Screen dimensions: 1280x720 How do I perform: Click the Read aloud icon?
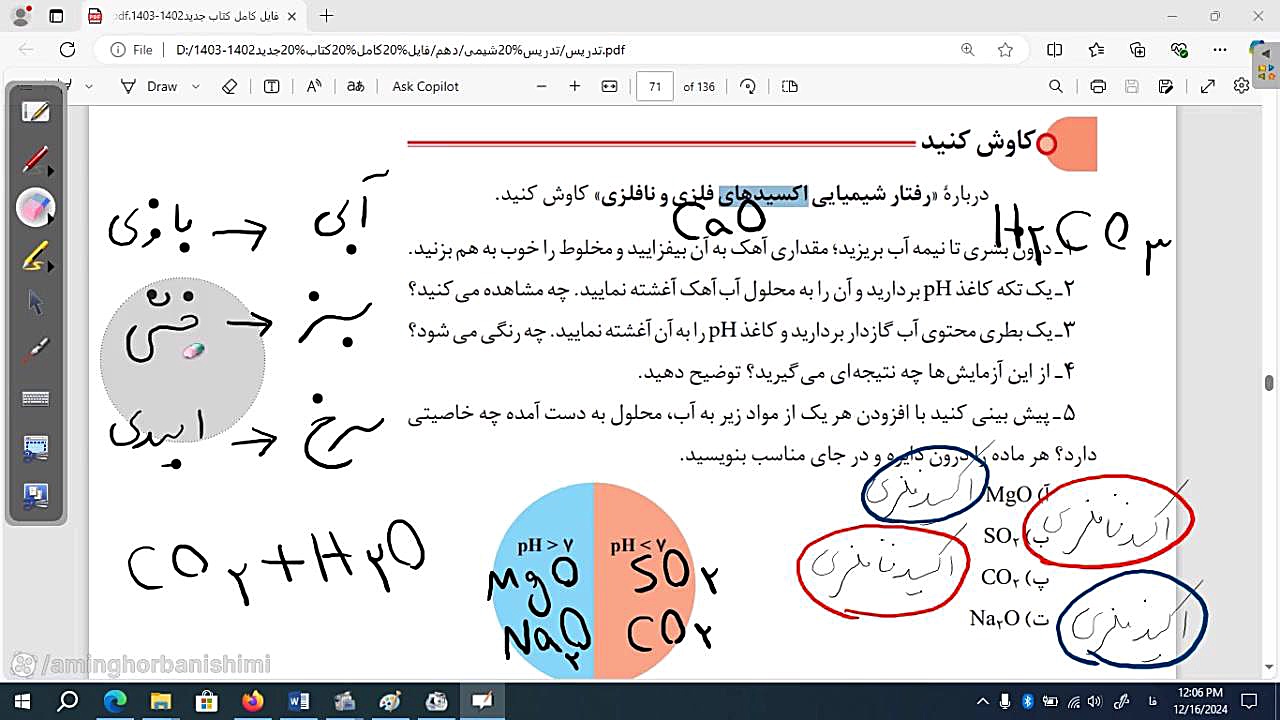314,87
